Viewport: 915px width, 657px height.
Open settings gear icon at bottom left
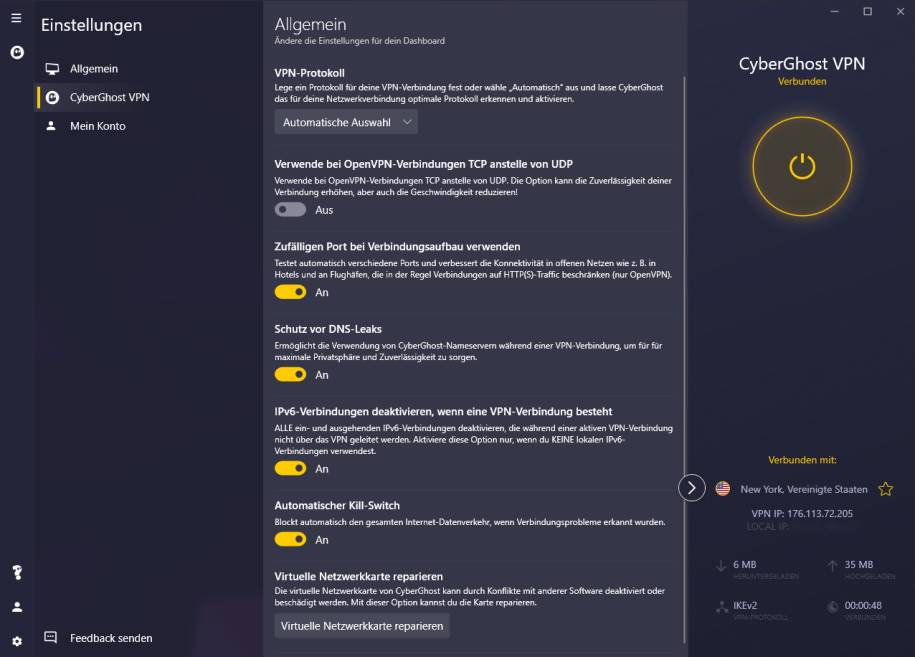(17, 641)
